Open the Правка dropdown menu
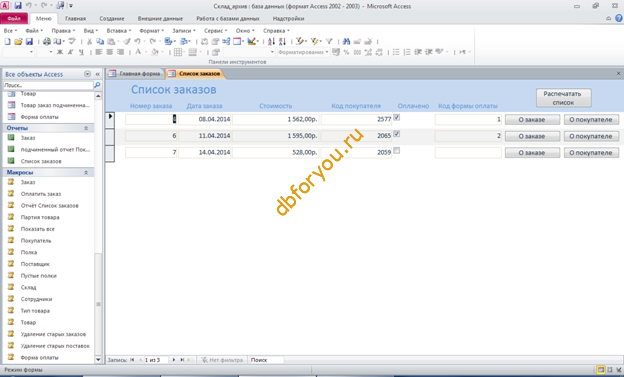This screenshot has height=377, width=624. click(63, 31)
